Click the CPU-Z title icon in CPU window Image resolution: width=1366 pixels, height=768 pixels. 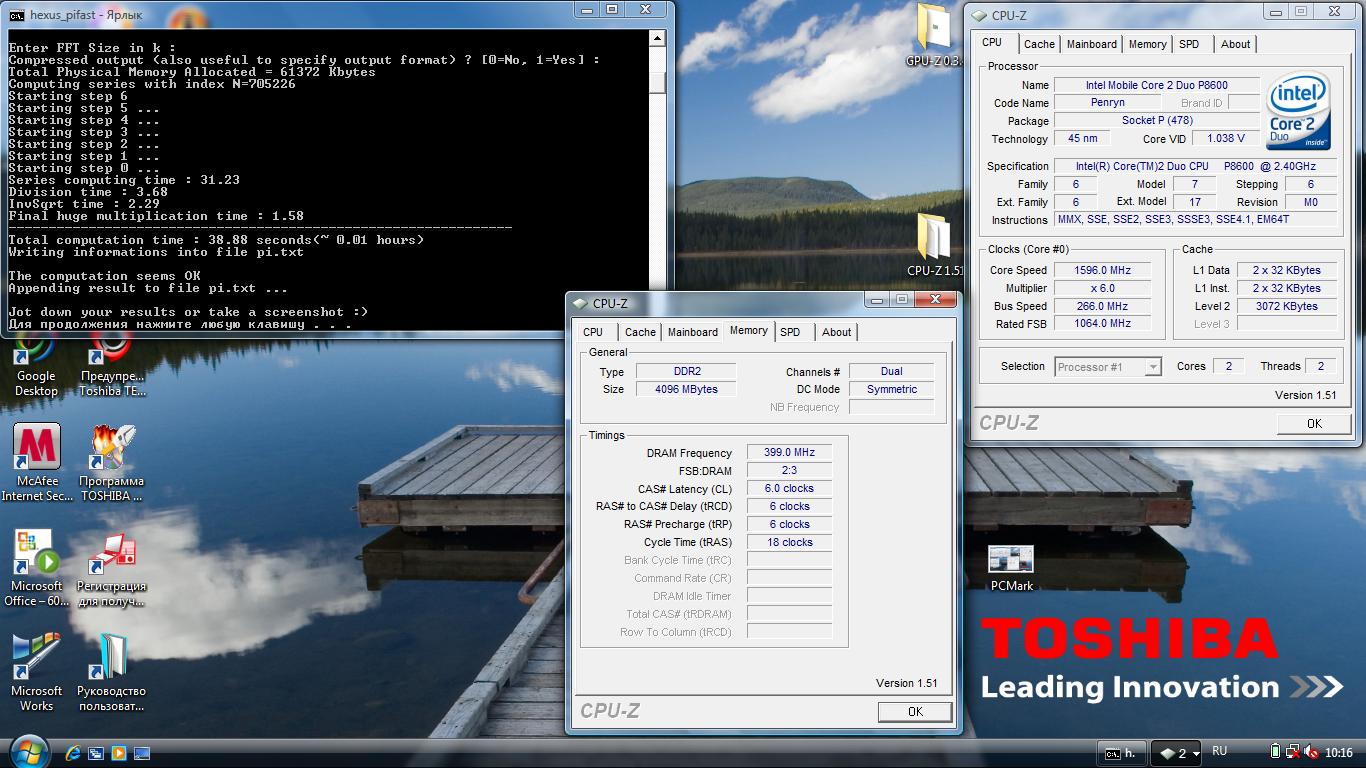(x=979, y=16)
